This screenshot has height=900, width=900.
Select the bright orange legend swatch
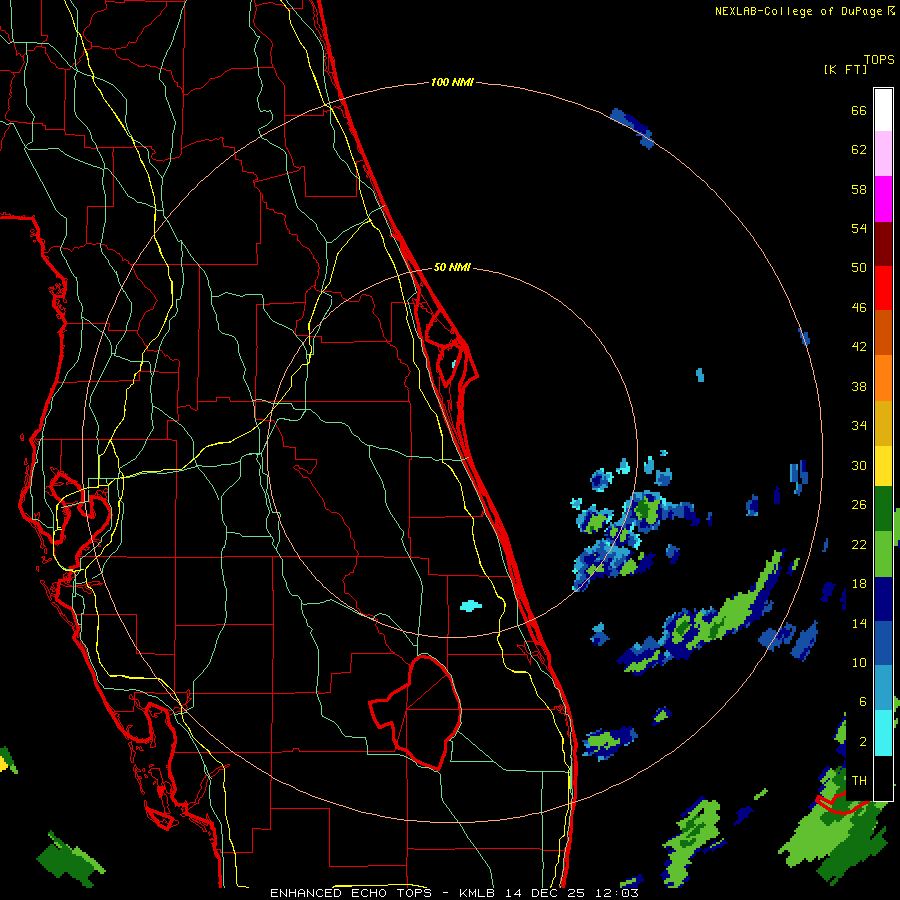click(883, 378)
